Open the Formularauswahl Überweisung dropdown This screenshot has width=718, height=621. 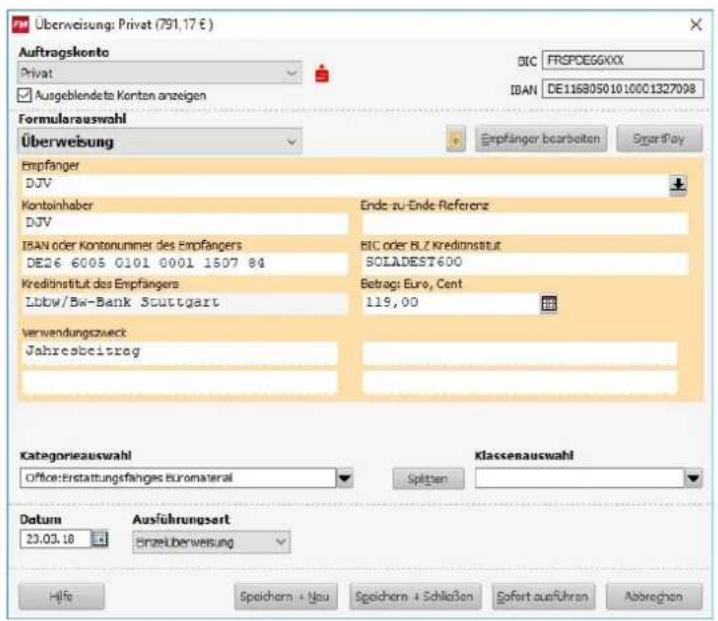(160, 141)
